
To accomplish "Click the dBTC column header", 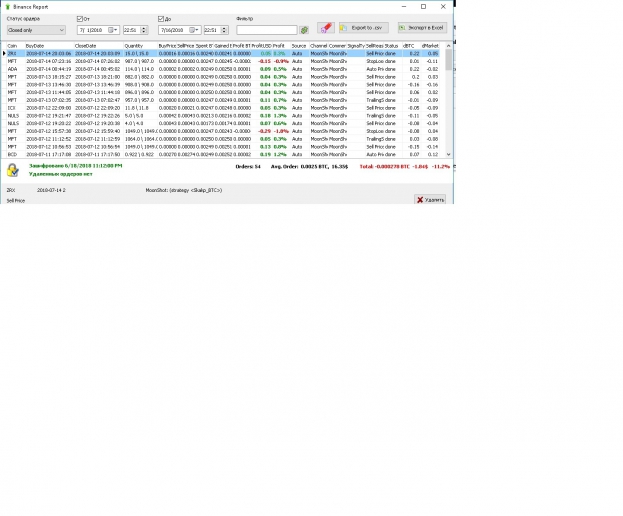I will (x=411, y=46).
